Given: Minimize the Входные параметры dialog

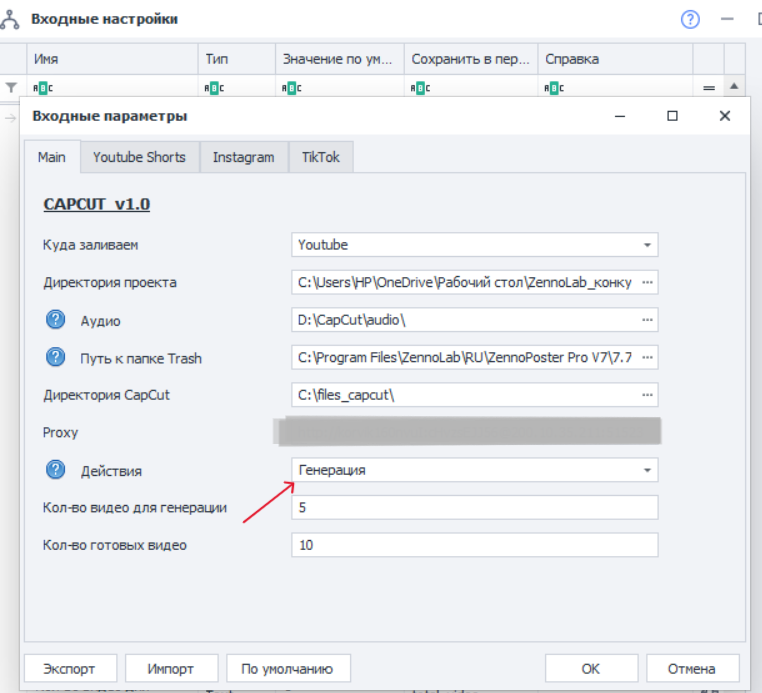Looking at the screenshot, I should pyautogui.click(x=620, y=116).
